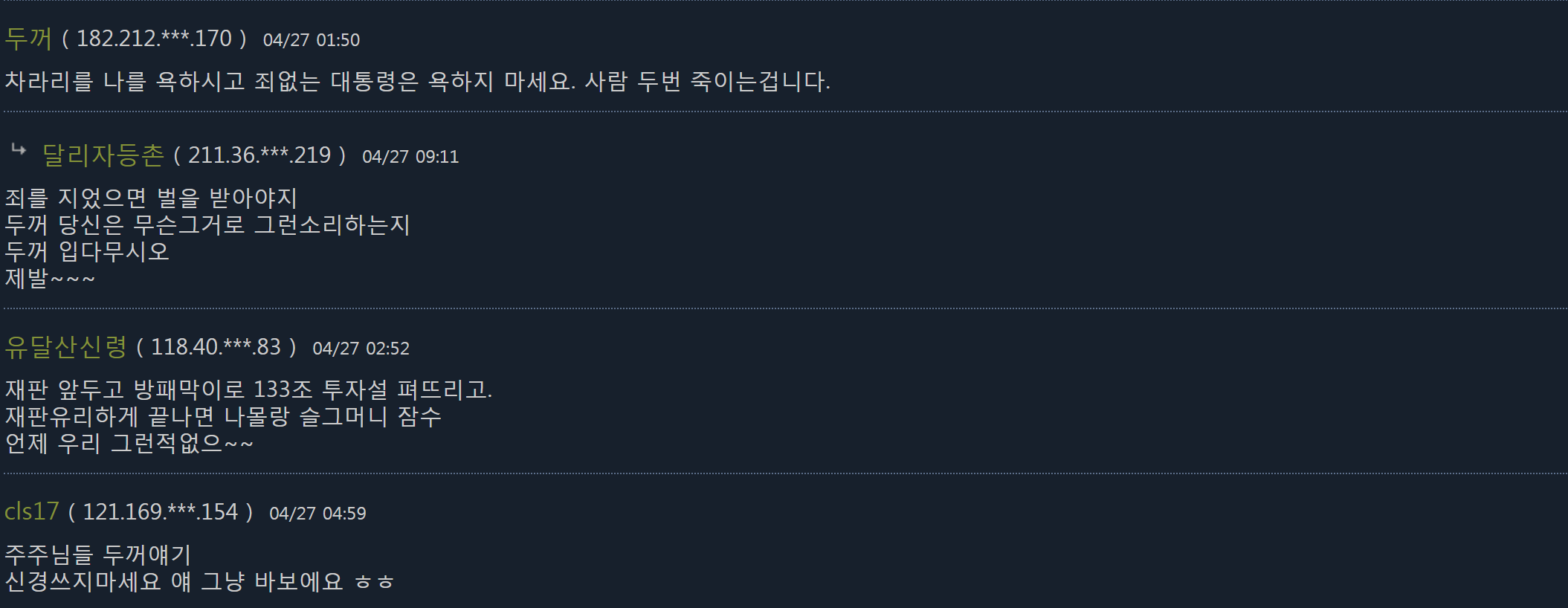Click the comment starting with 차라리를 나를
The image size is (1568, 608).
418,81
